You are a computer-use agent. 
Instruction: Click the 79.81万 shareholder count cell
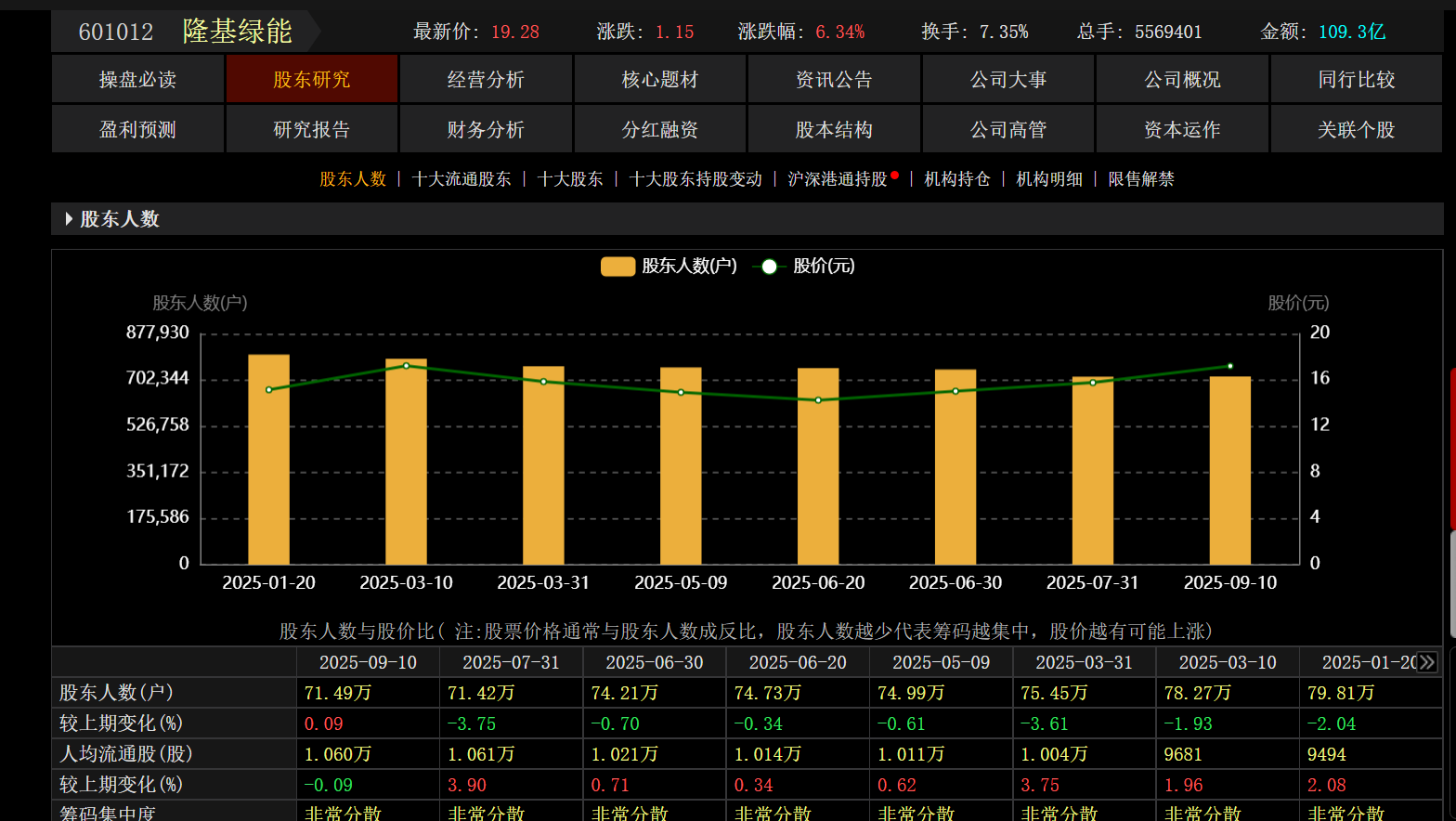[x=1371, y=693]
